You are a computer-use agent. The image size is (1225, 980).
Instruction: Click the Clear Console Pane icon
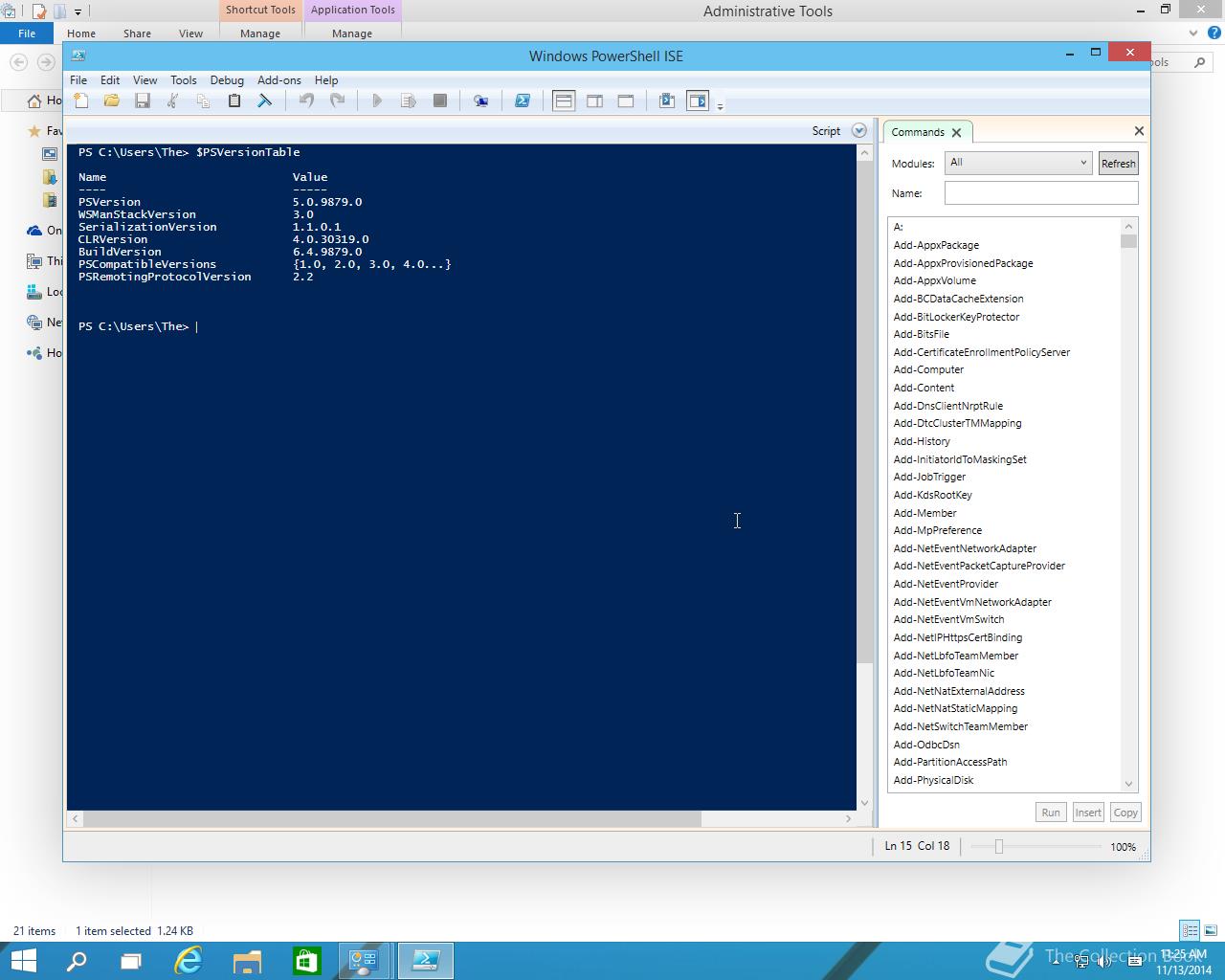[x=265, y=100]
